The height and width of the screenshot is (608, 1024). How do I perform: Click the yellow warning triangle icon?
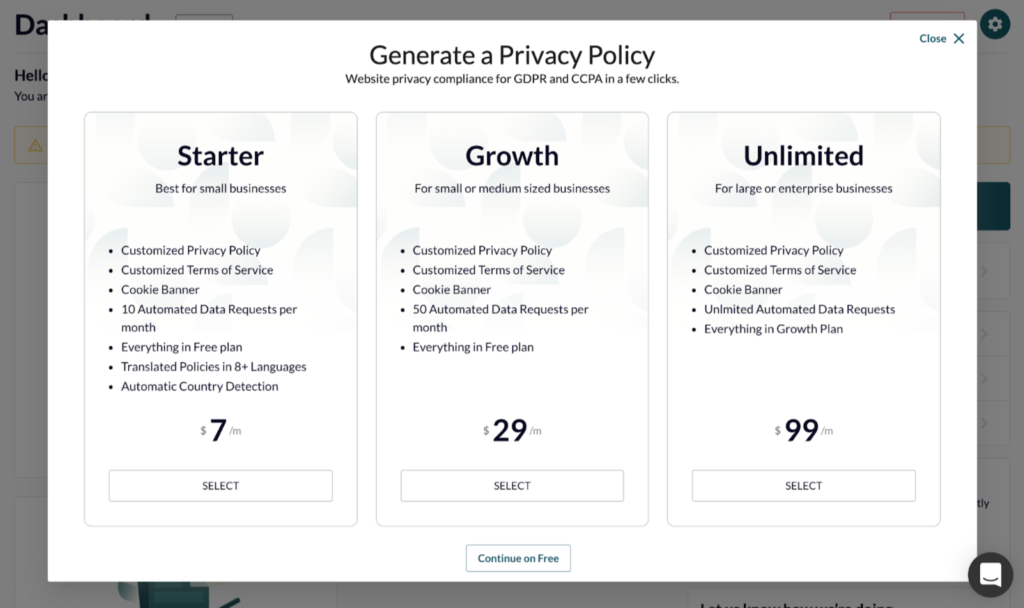35,145
